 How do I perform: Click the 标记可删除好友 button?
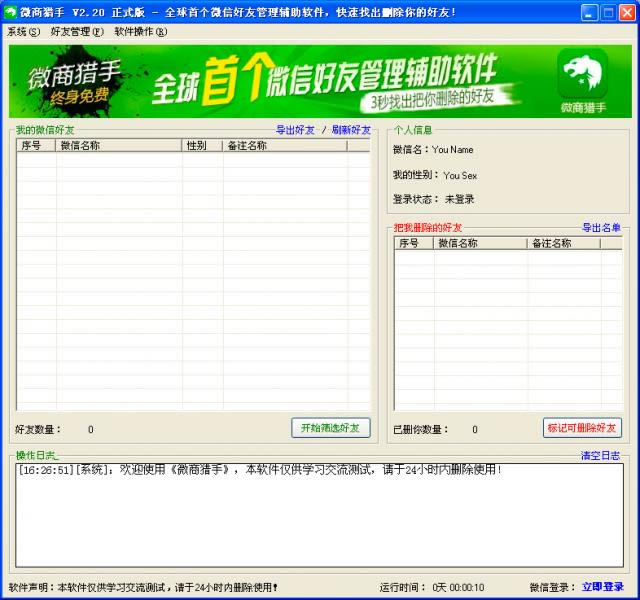click(582, 428)
